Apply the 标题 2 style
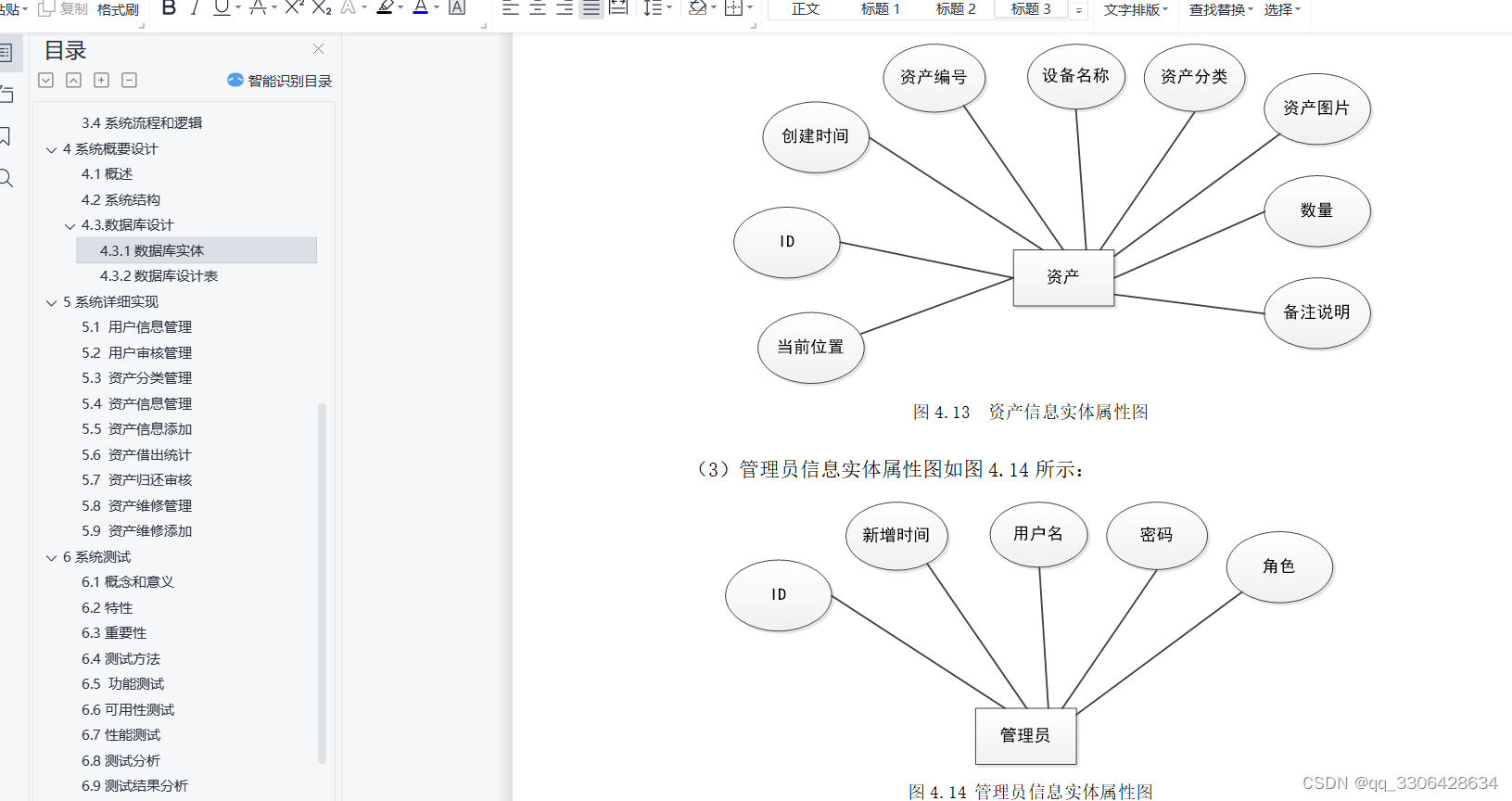The width and height of the screenshot is (1512, 801). point(956,9)
